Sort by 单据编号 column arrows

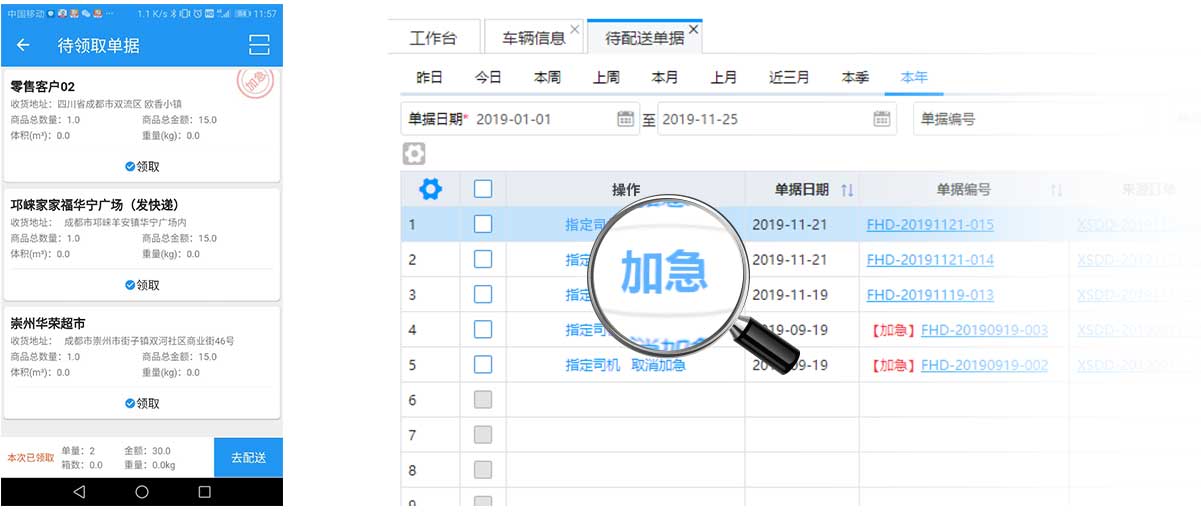click(x=1057, y=190)
